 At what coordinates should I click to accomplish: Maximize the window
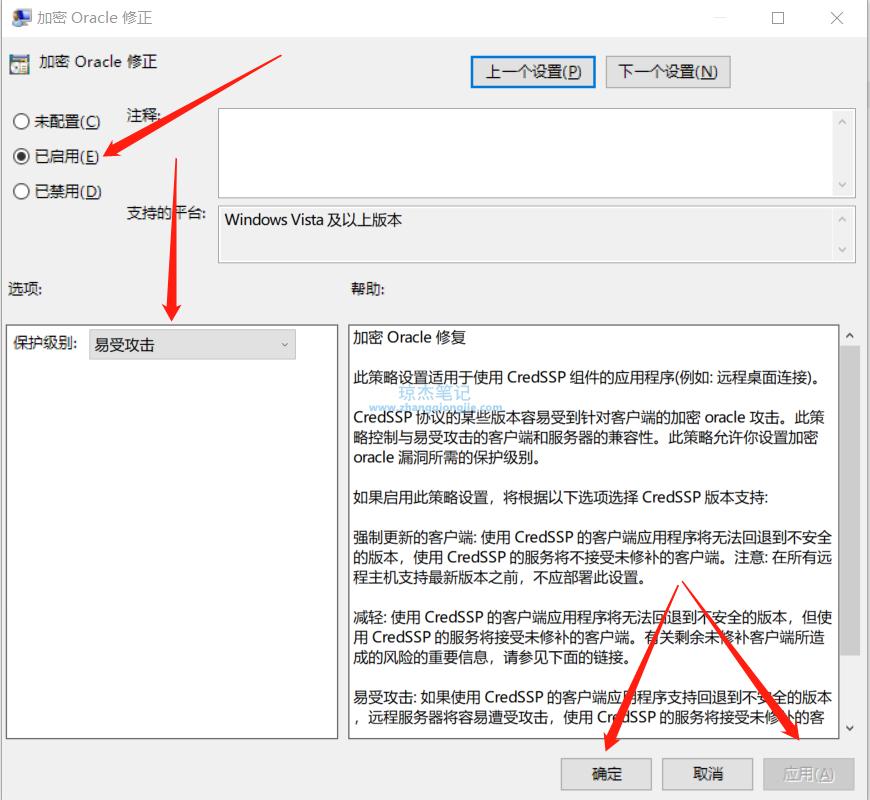[x=778, y=18]
